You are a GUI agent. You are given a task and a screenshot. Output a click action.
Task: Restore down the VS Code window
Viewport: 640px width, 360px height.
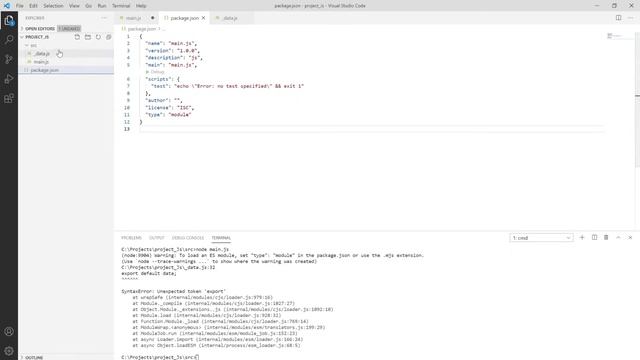pos(614,6)
